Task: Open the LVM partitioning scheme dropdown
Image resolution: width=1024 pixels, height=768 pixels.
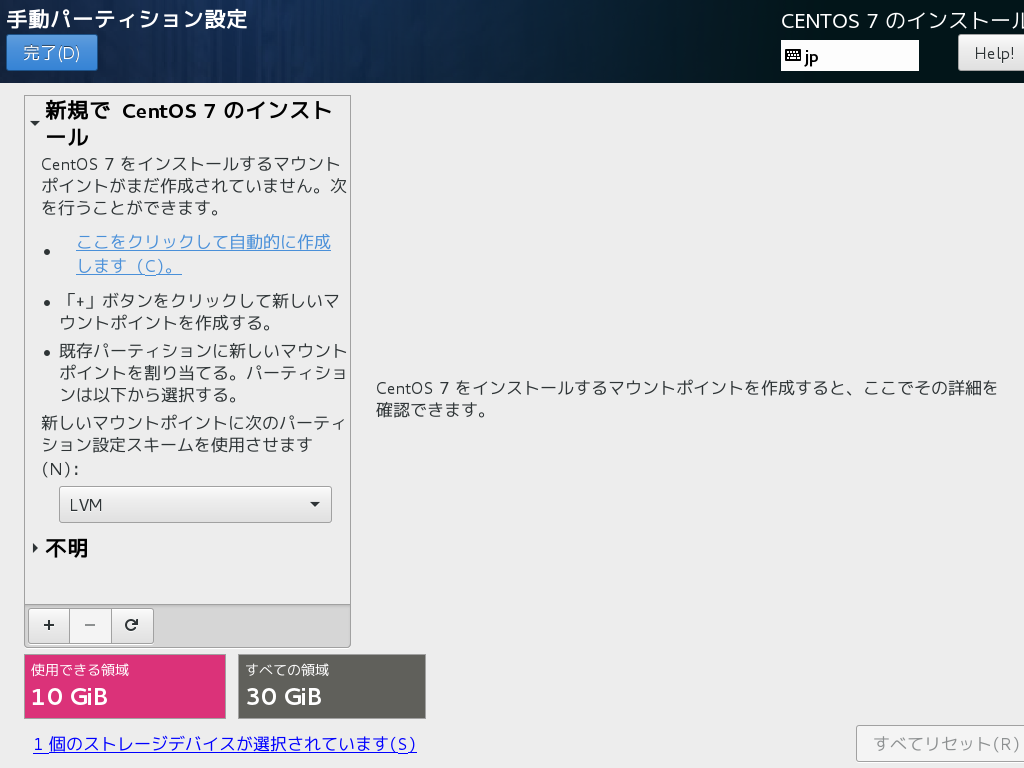Action: [x=195, y=504]
